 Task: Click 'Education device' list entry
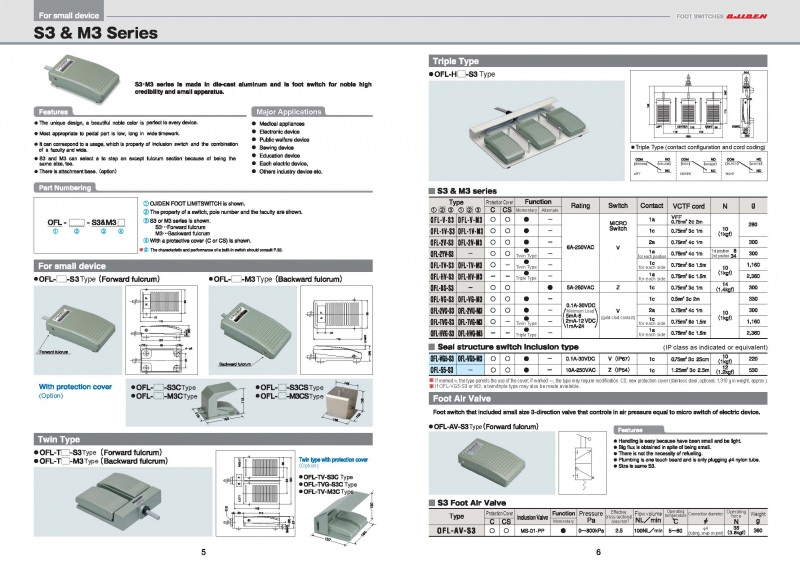click(x=280, y=156)
